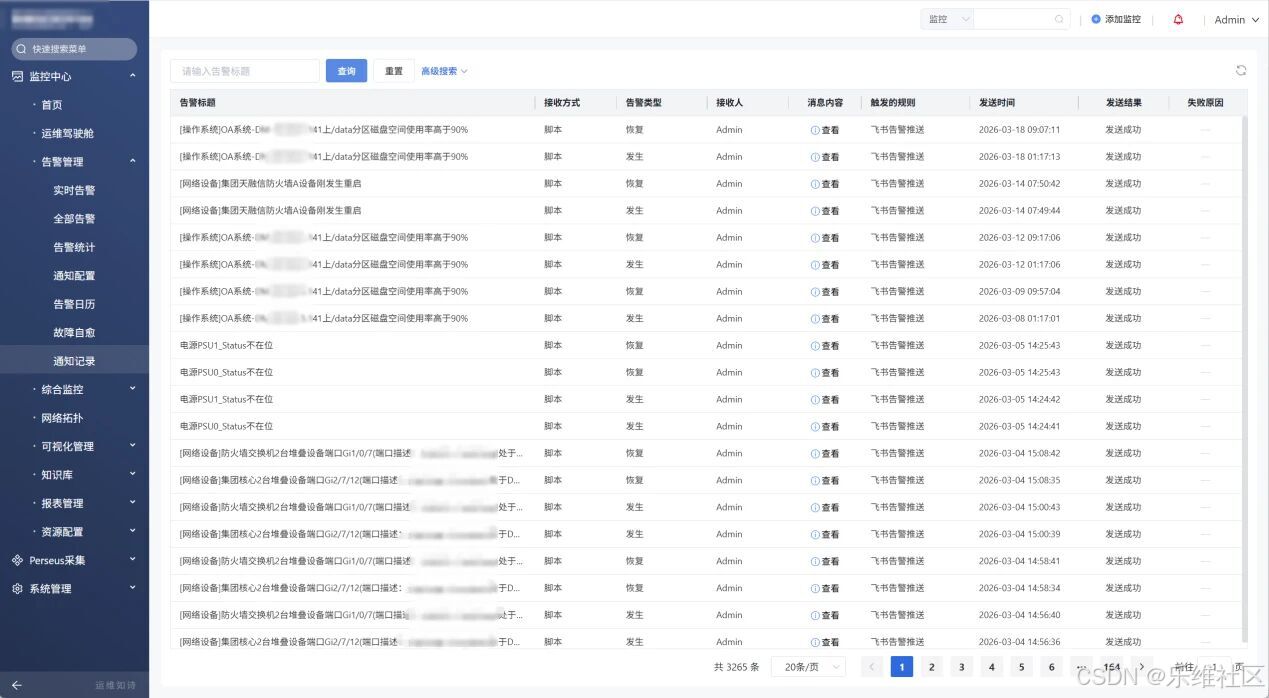The width and height of the screenshot is (1269, 698).
Task: Click info icon for 2026-03-05 14:24:41 row
Action: click(815, 427)
